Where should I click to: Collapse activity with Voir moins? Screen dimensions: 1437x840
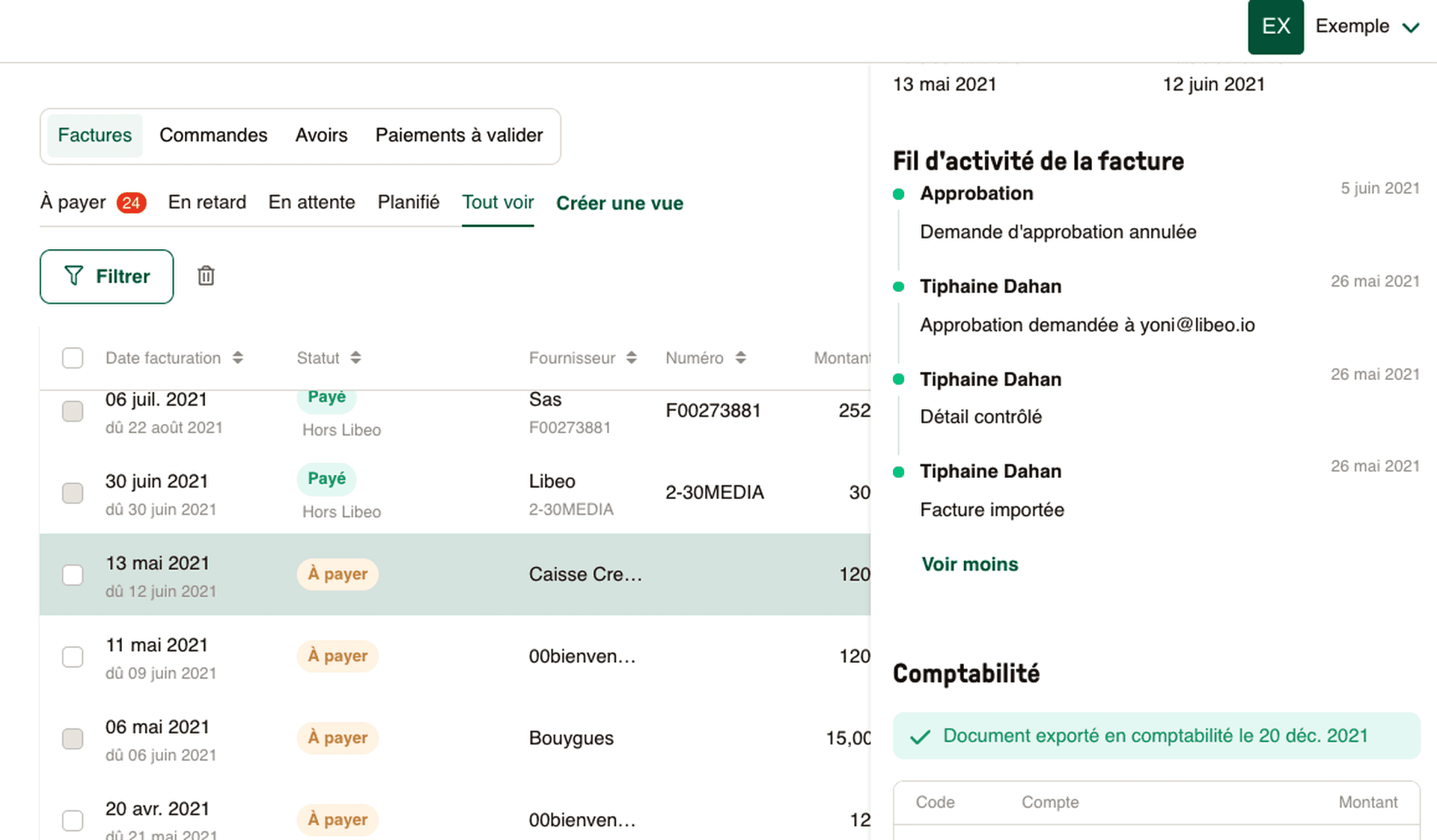pyautogui.click(x=969, y=564)
